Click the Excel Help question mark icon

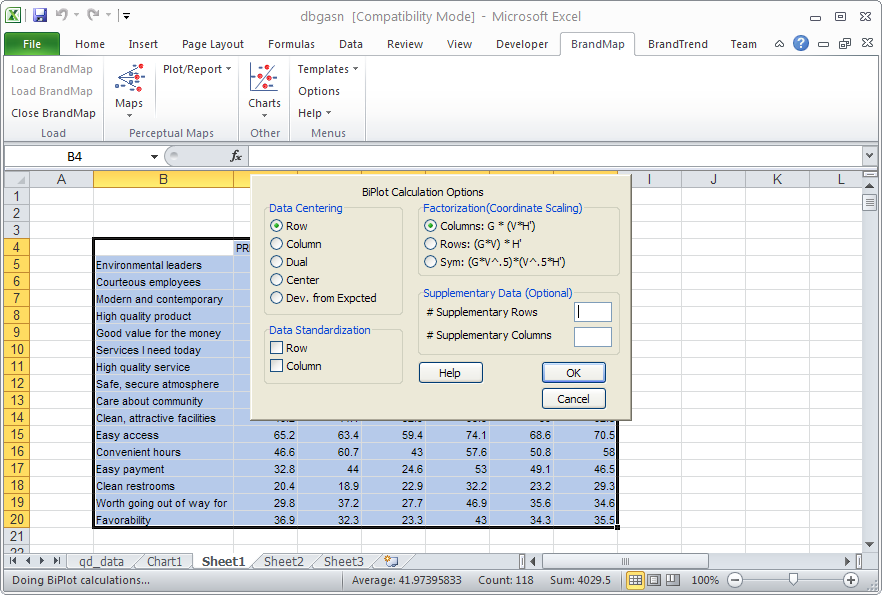(801, 44)
